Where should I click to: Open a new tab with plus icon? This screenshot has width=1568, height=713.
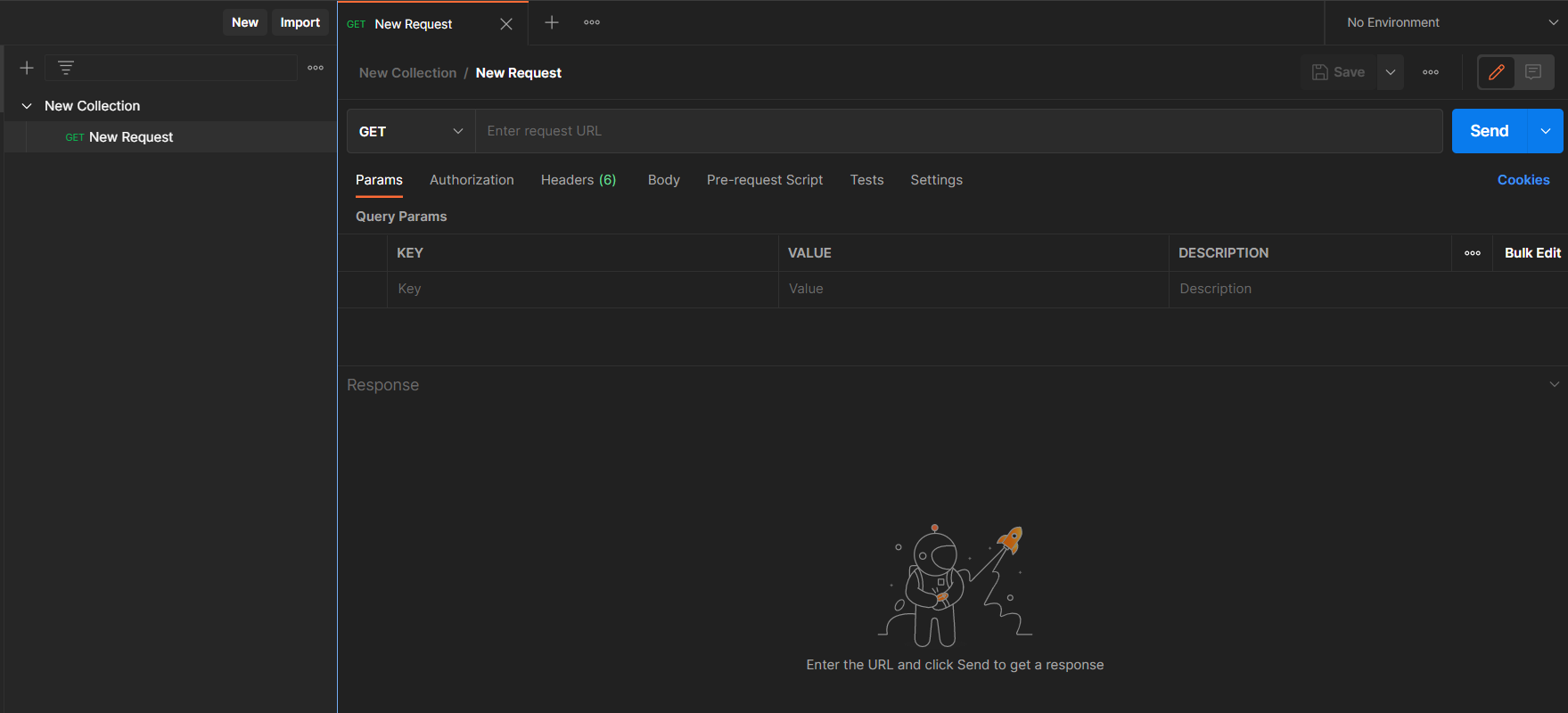click(552, 22)
